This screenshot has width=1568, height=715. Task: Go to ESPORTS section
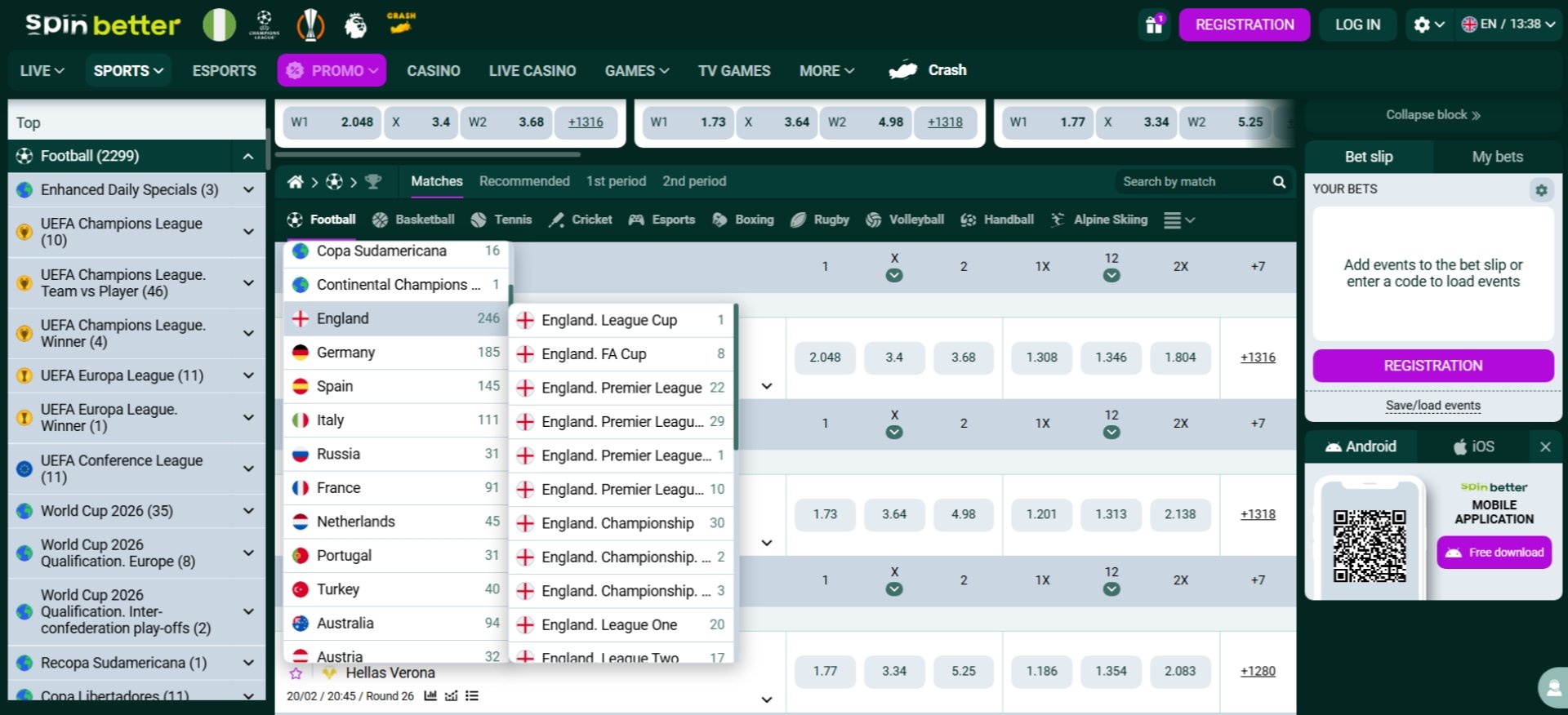(x=225, y=71)
